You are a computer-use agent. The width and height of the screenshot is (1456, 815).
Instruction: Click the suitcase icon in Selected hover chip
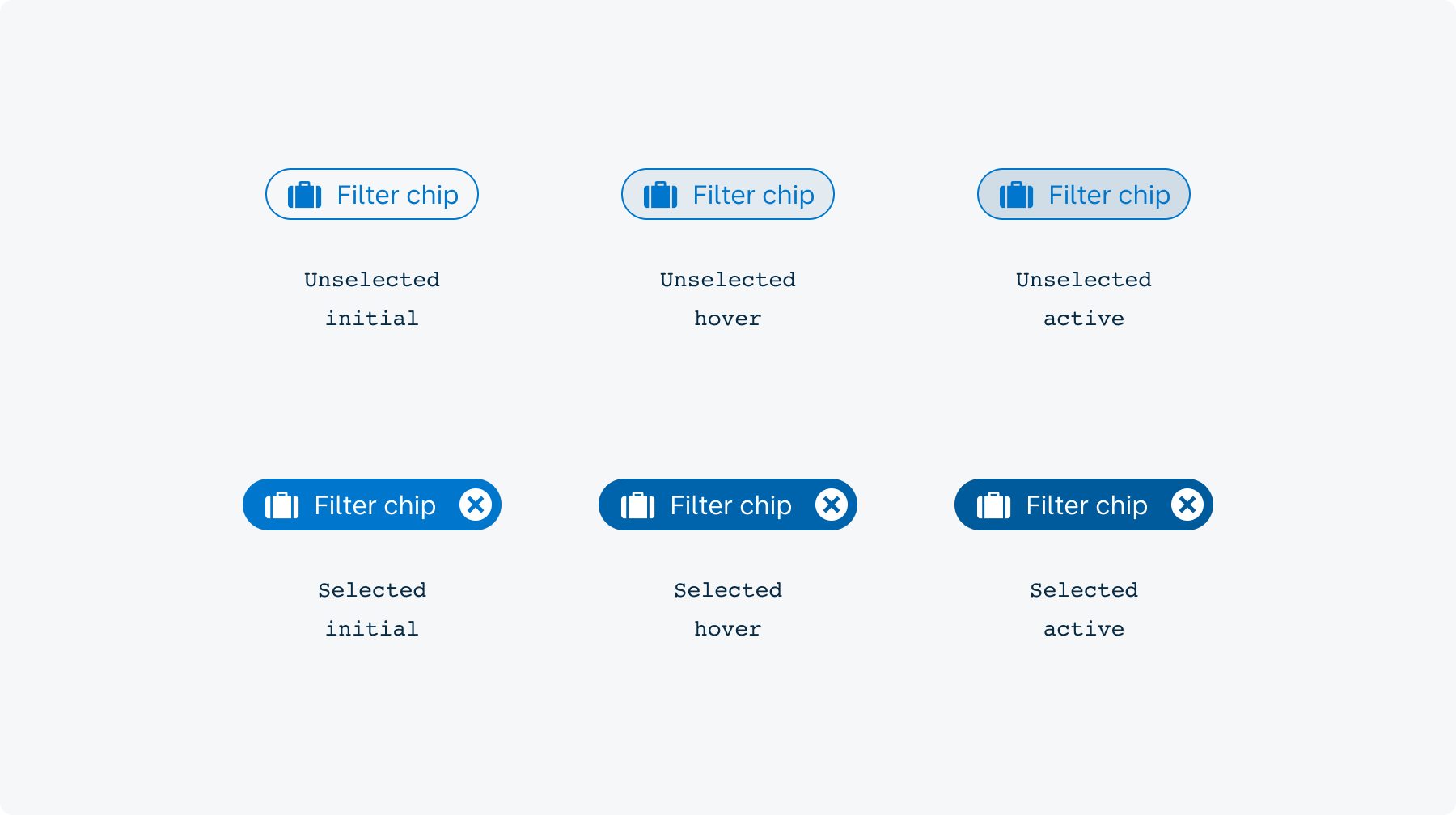pyautogui.click(x=638, y=505)
